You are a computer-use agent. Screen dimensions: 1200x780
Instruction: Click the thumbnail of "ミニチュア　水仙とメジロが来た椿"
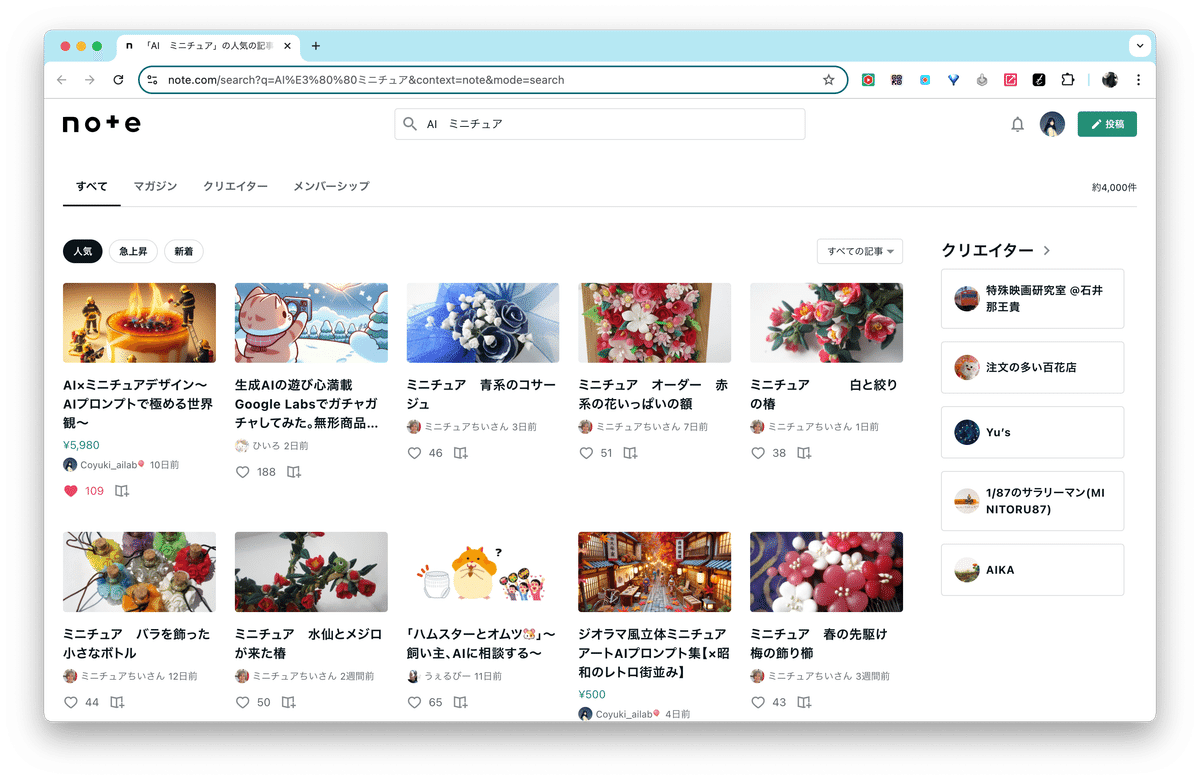click(310, 571)
